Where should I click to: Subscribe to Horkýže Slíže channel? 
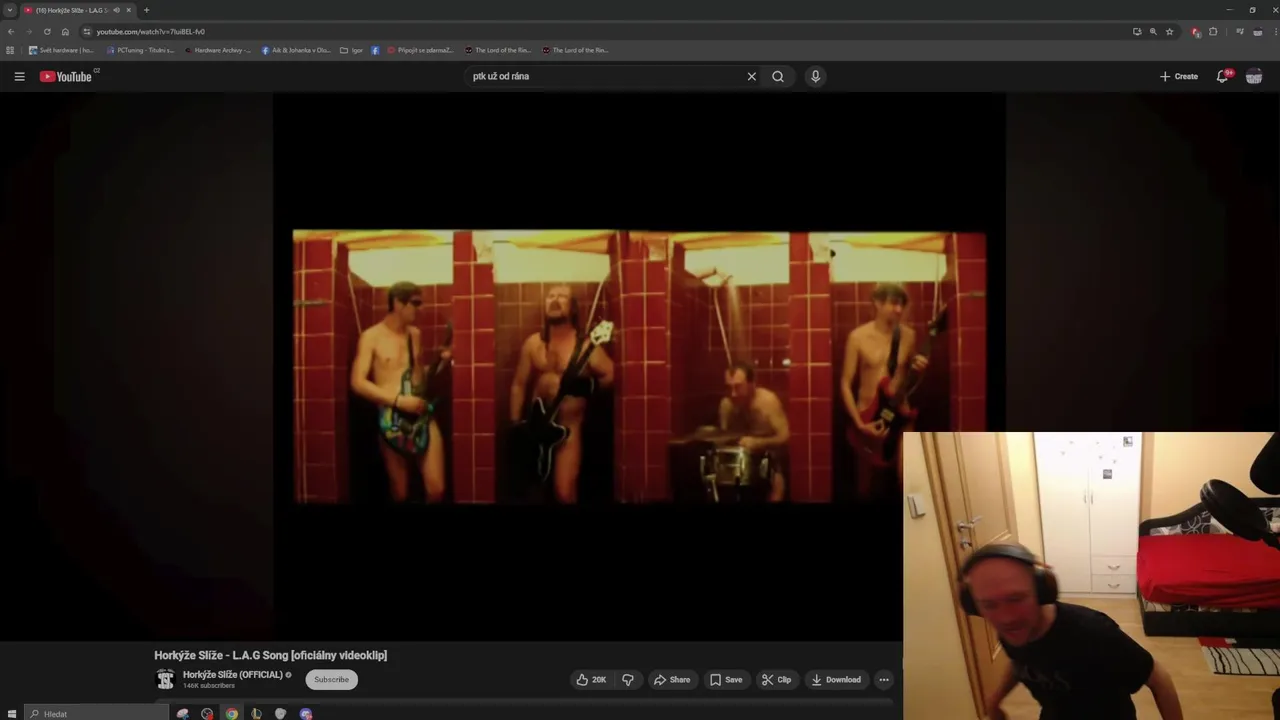(x=331, y=680)
